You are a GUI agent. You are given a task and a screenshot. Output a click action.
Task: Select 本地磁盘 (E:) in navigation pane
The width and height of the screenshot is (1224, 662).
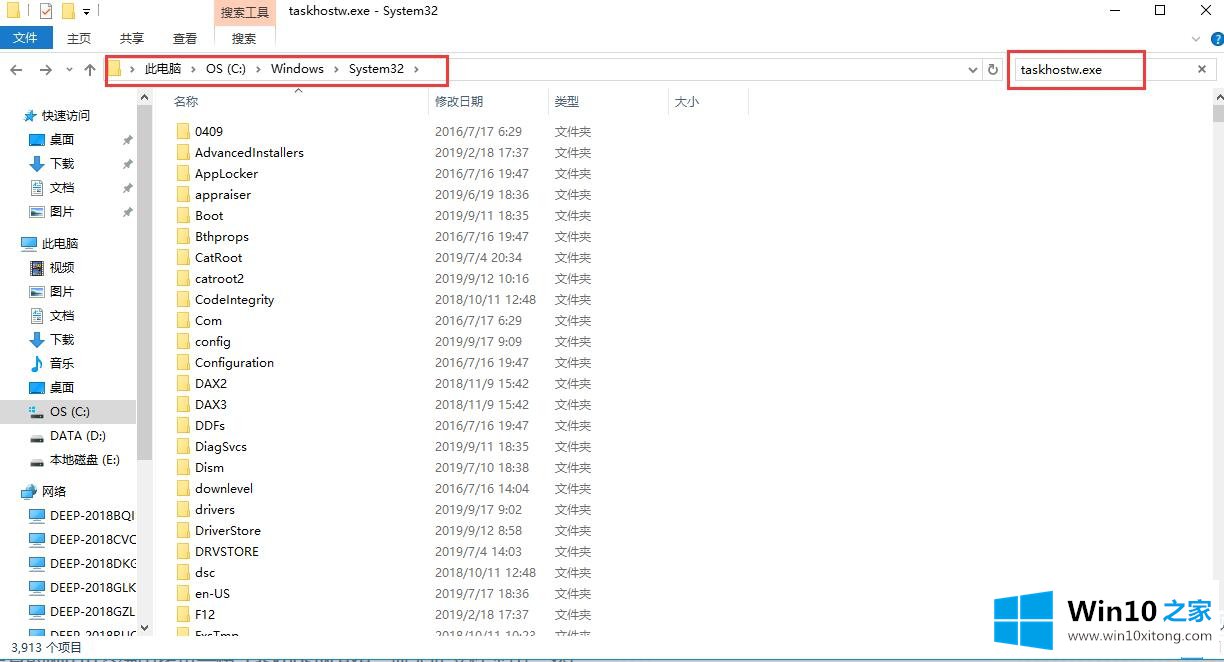pyautogui.click(x=85, y=460)
